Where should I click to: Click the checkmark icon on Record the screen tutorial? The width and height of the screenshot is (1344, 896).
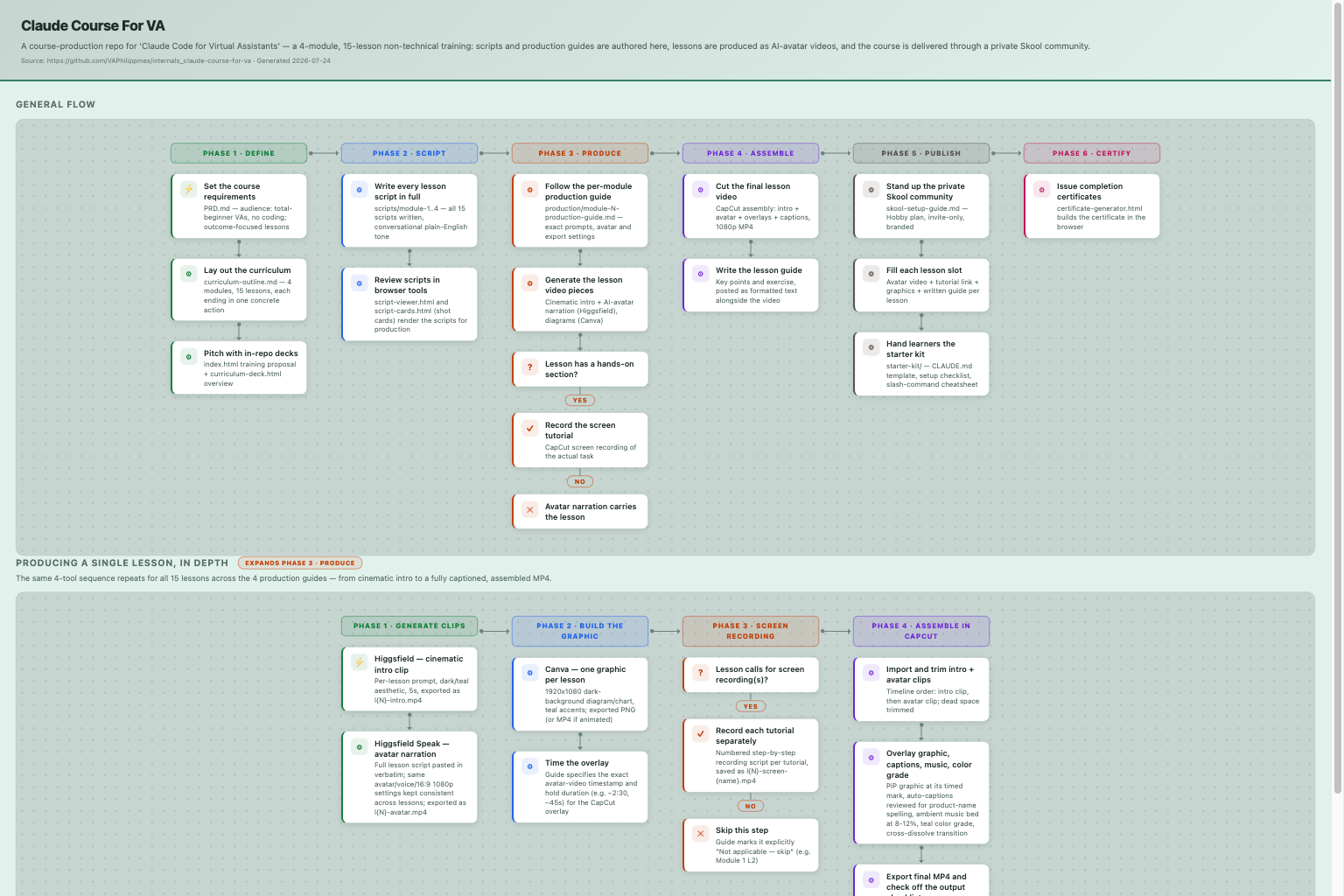529,428
